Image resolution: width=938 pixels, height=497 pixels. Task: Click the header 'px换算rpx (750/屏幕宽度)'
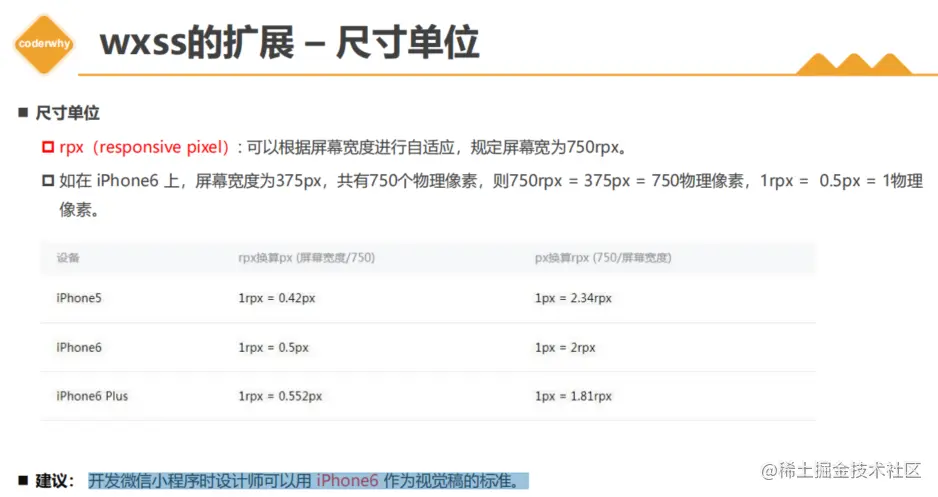(x=603, y=258)
